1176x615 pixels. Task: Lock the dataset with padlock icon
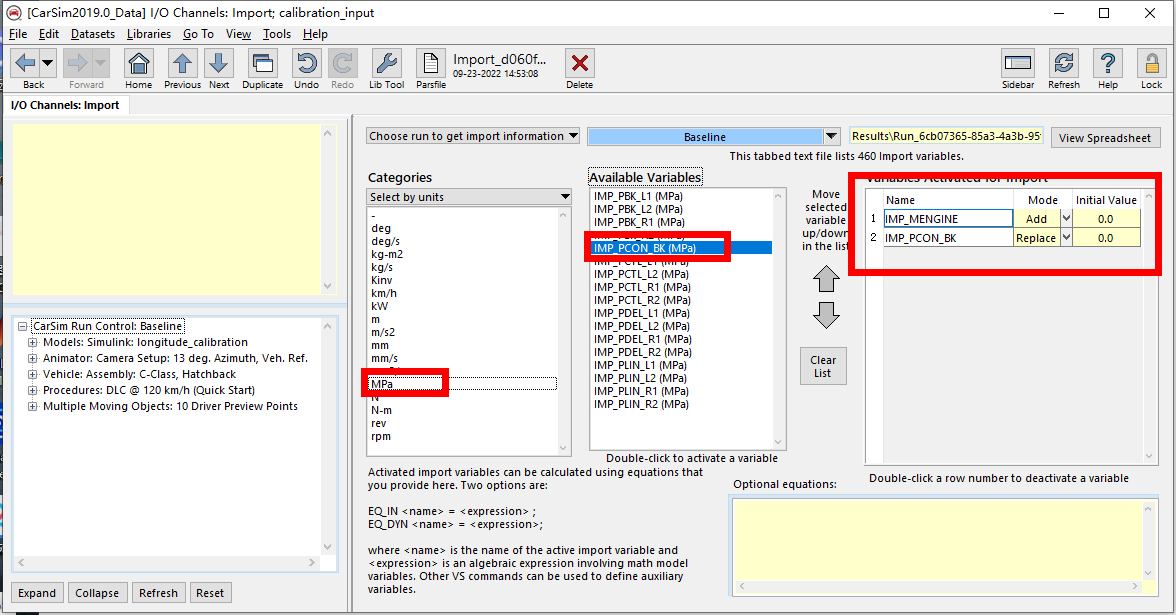1151,64
